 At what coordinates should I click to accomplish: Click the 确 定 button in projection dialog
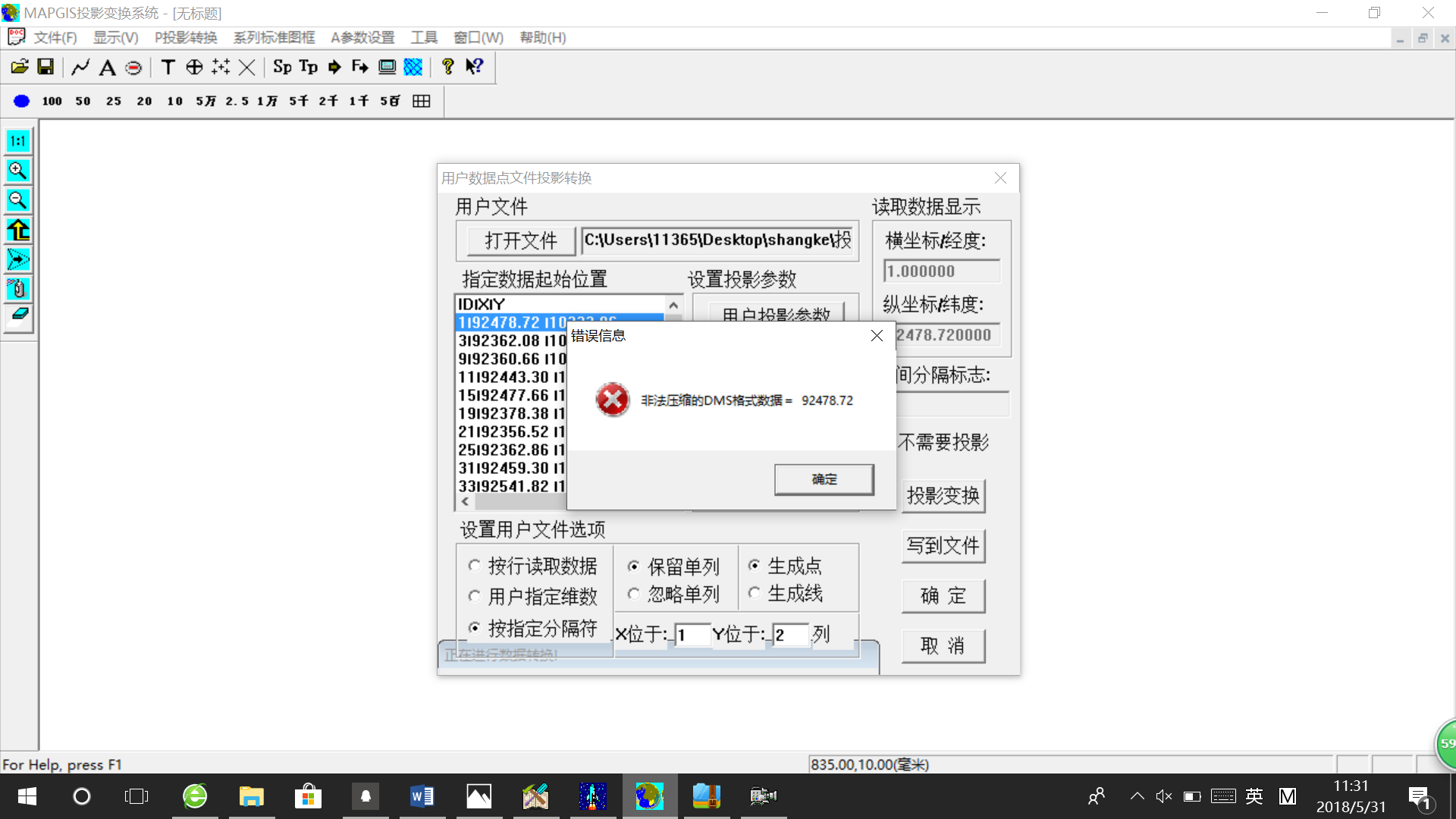pos(943,596)
